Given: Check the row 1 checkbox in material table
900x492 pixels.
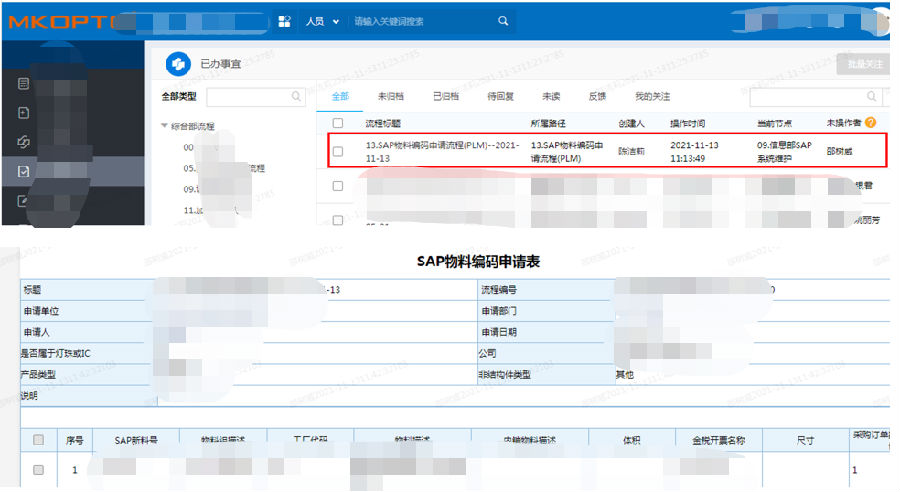Looking at the screenshot, I should [x=39, y=469].
